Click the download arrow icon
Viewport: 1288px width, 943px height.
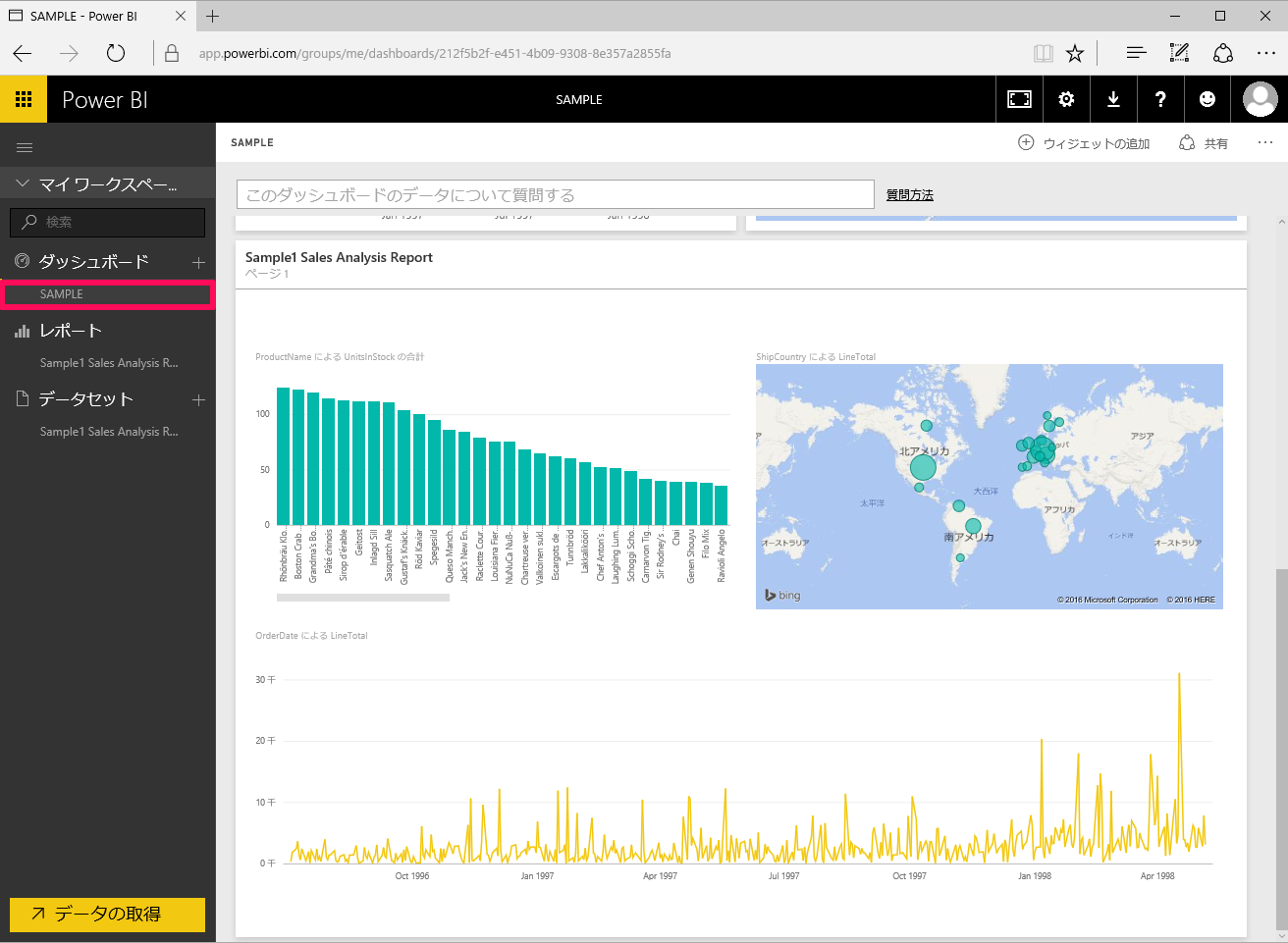1113,99
